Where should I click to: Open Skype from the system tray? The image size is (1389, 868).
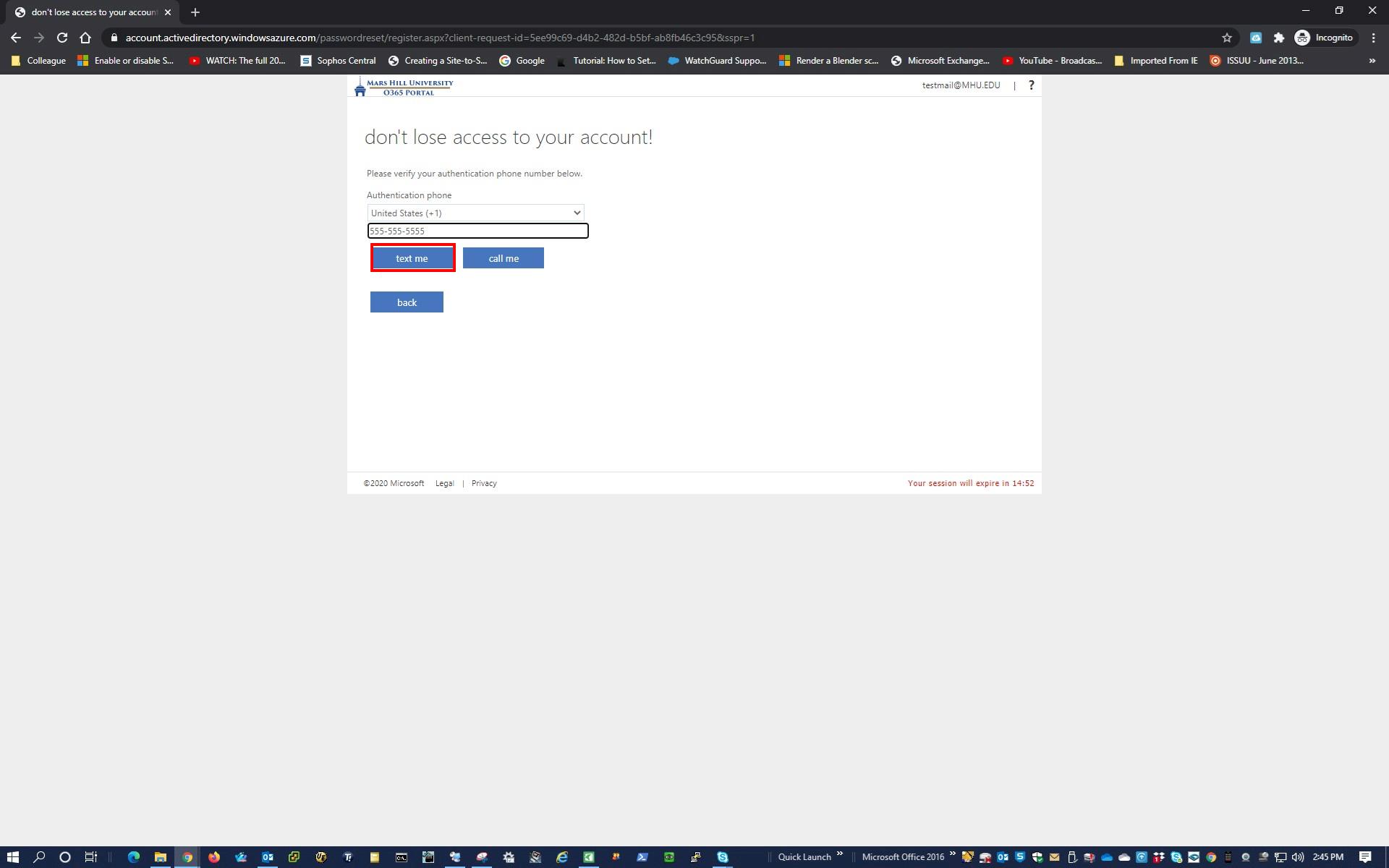coord(1176,857)
